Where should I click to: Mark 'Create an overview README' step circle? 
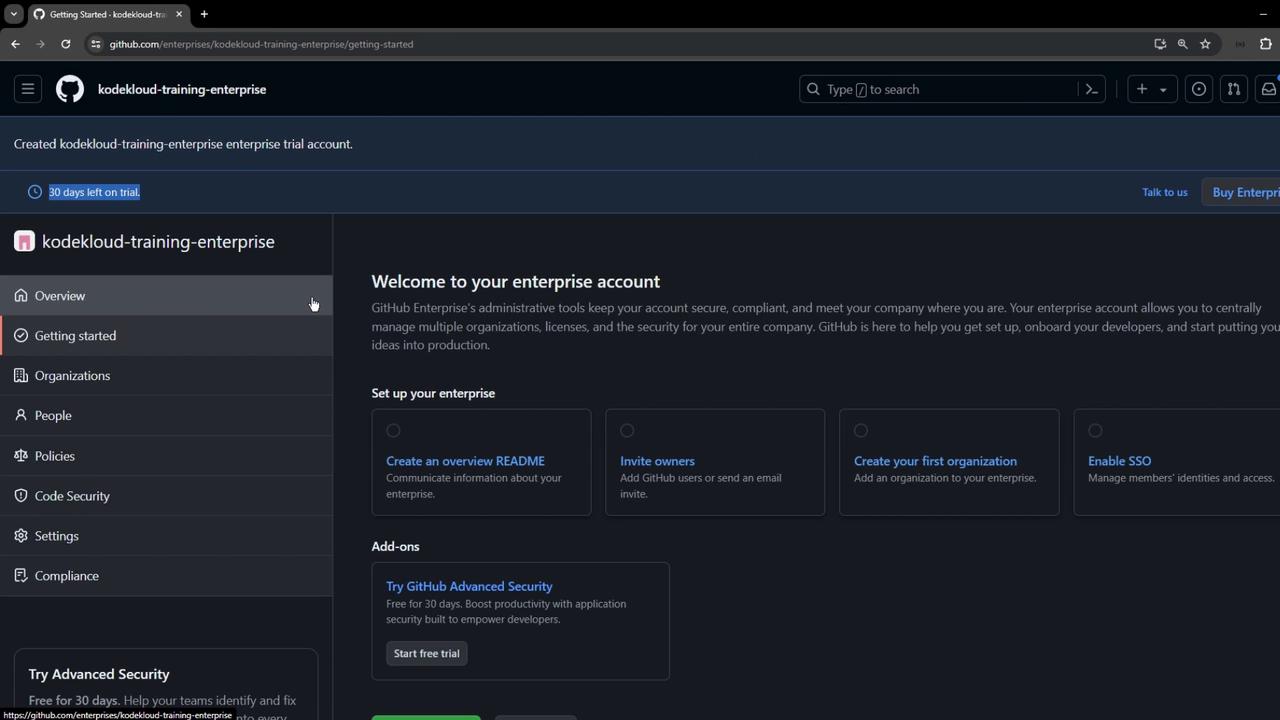point(393,431)
